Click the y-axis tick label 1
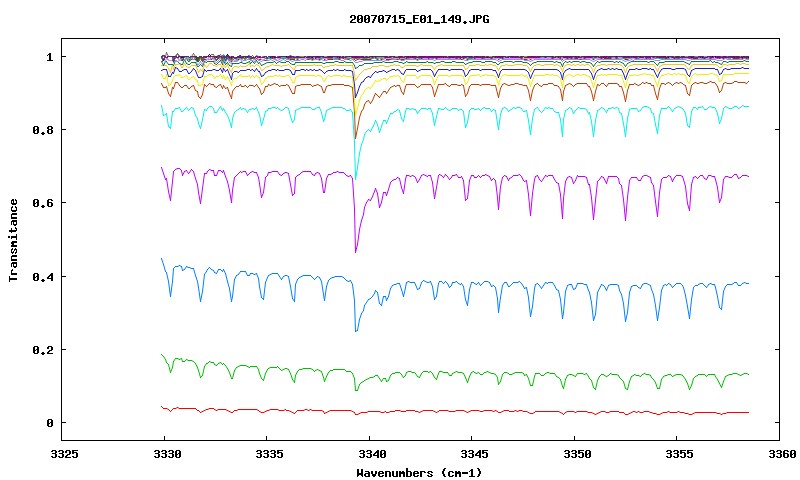 click(49, 57)
